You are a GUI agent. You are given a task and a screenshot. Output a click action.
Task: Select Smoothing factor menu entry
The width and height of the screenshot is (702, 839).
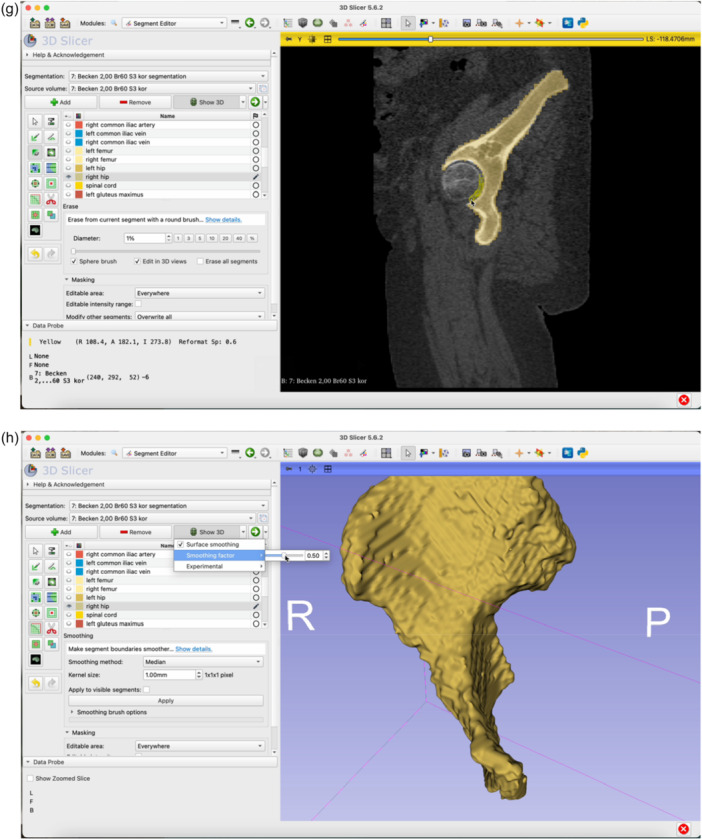pos(219,555)
